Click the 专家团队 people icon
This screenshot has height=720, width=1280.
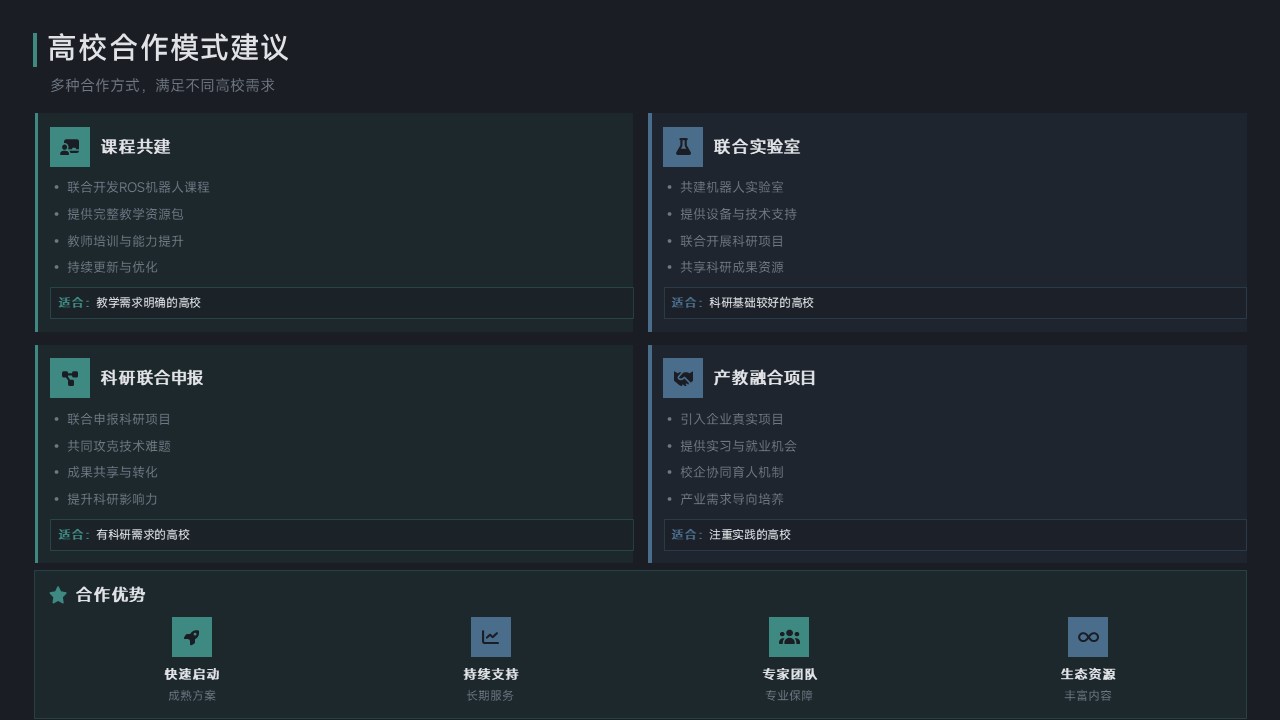pyautogui.click(x=789, y=637)
